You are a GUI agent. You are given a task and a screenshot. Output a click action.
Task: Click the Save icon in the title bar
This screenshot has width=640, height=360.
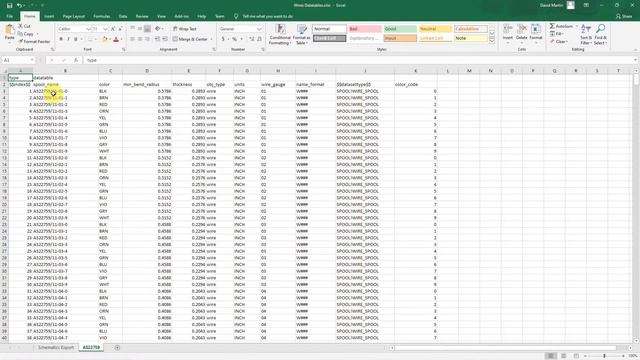pos(9,5)
